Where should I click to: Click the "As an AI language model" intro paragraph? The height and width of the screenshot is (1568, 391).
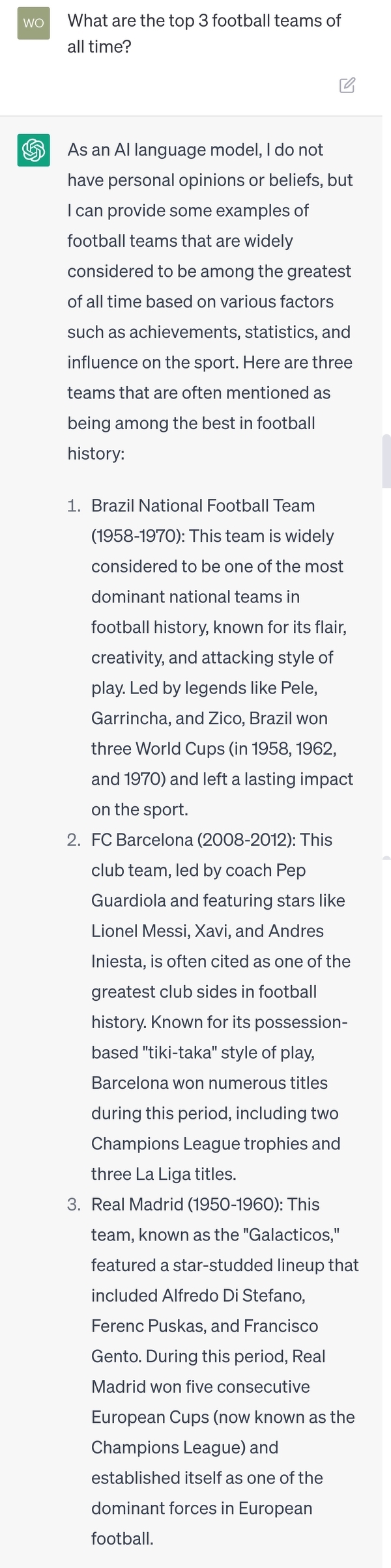click(210, 301)
